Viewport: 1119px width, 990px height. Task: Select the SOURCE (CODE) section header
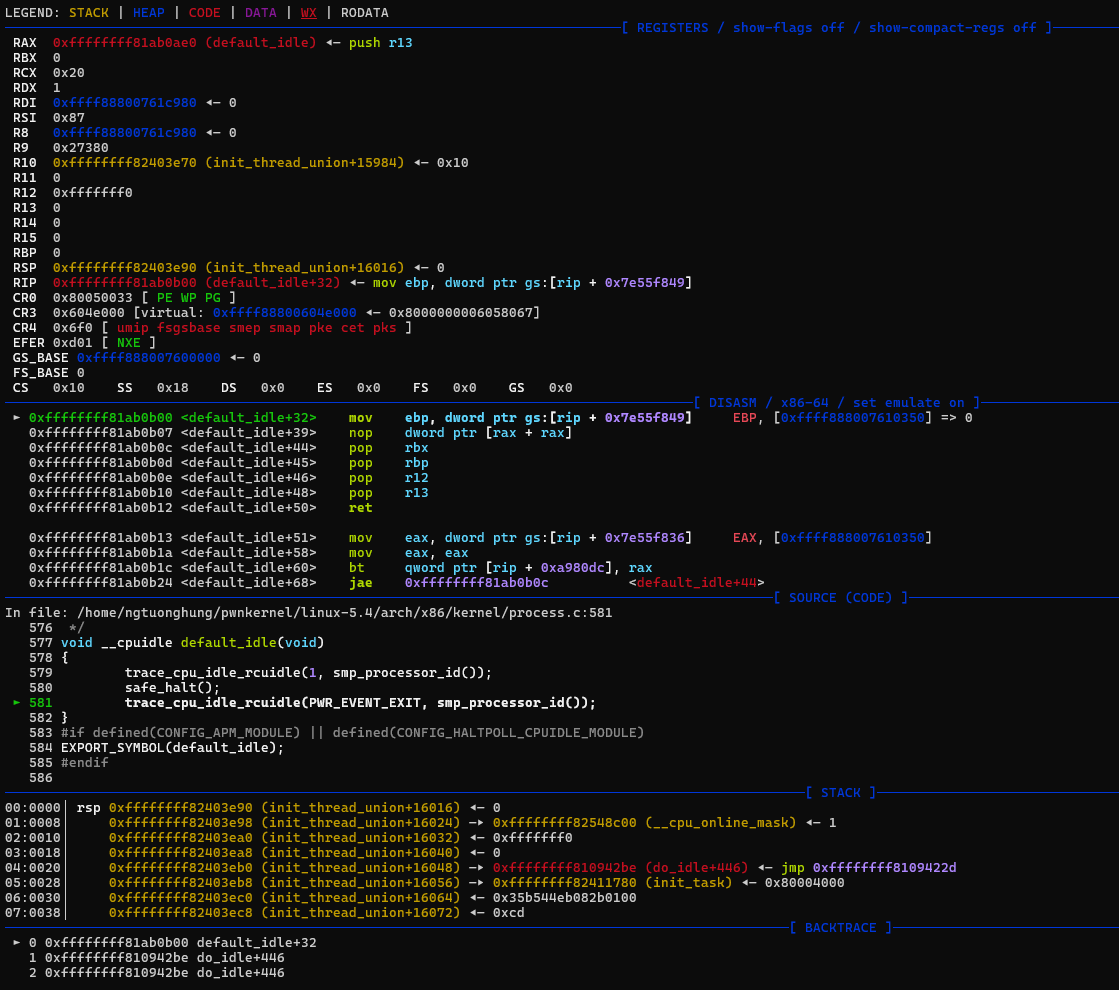(840, 598)
